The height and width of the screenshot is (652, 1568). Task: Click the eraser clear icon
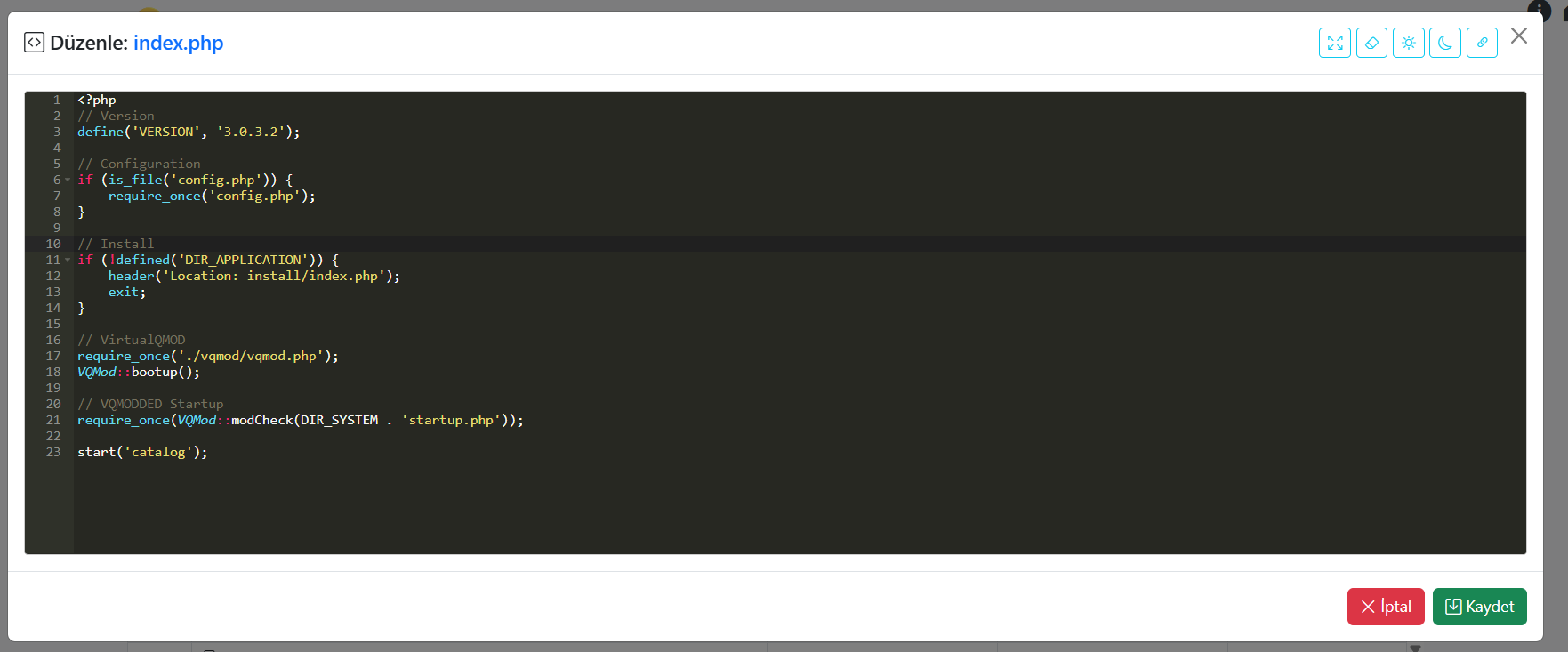point(1371,43)
